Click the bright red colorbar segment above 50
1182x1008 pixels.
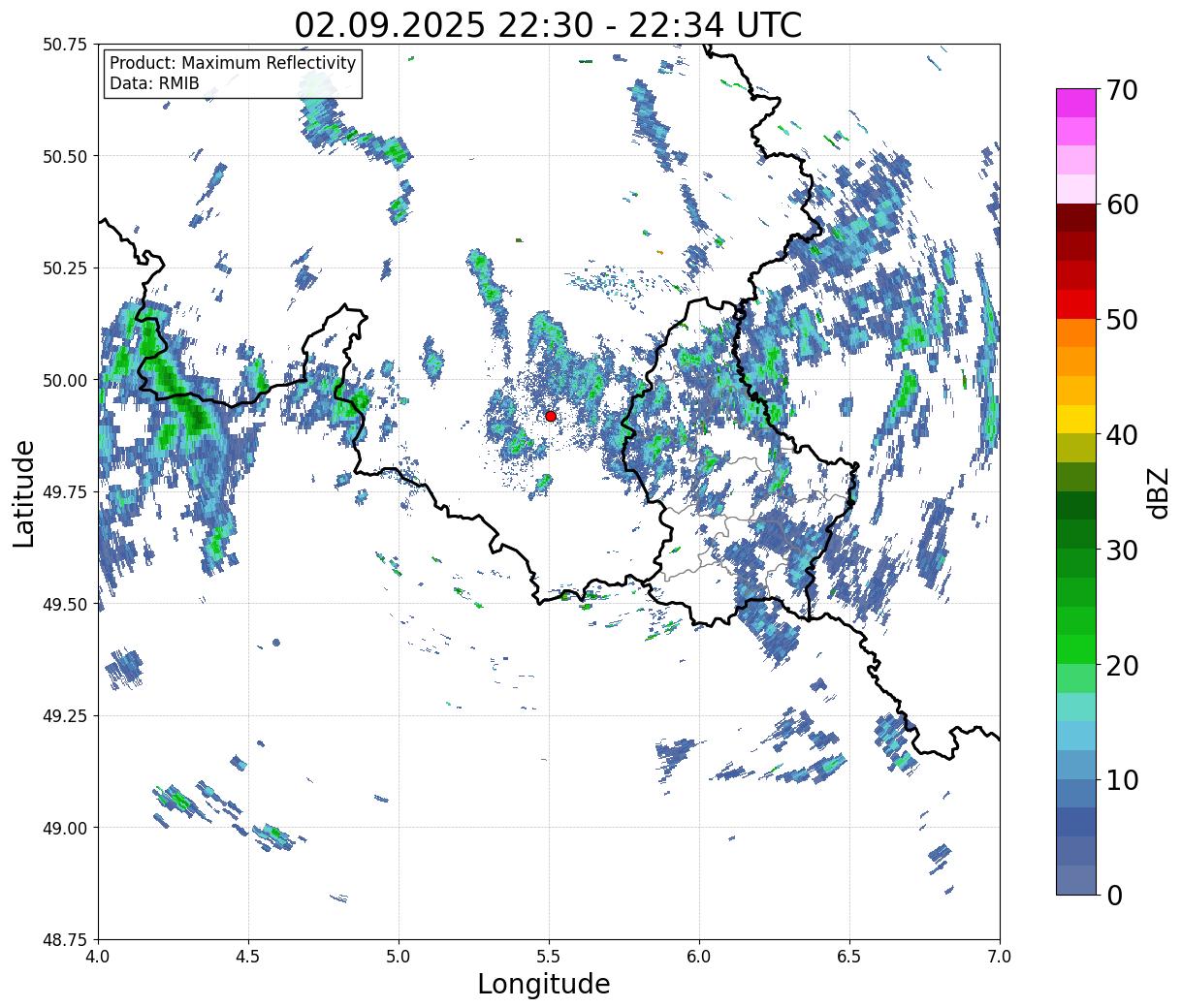pyautogui.click(x=1076, y=304)
